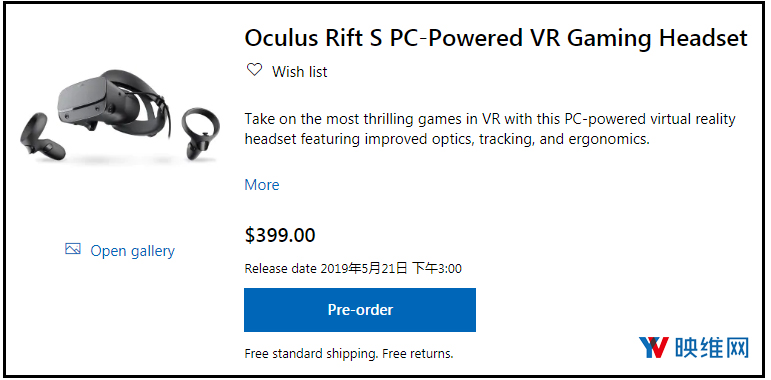Click the Open gallery picture icon

pyautogui.click(x=73, y=249)
